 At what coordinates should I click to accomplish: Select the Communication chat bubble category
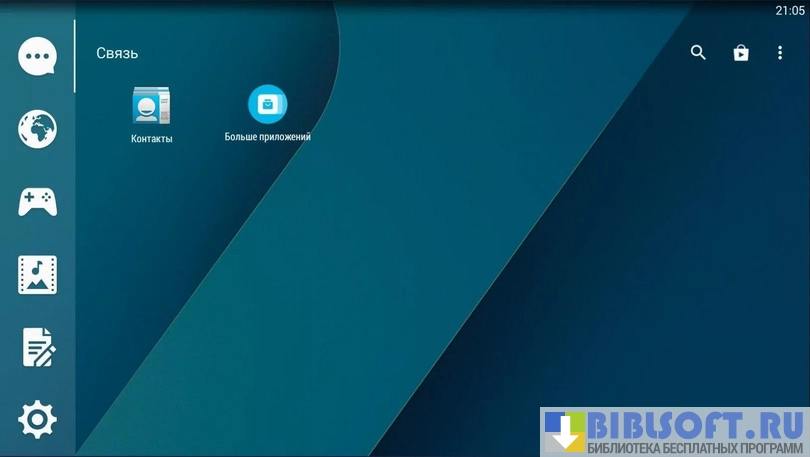pyautogui.click(x=37, y=56)
